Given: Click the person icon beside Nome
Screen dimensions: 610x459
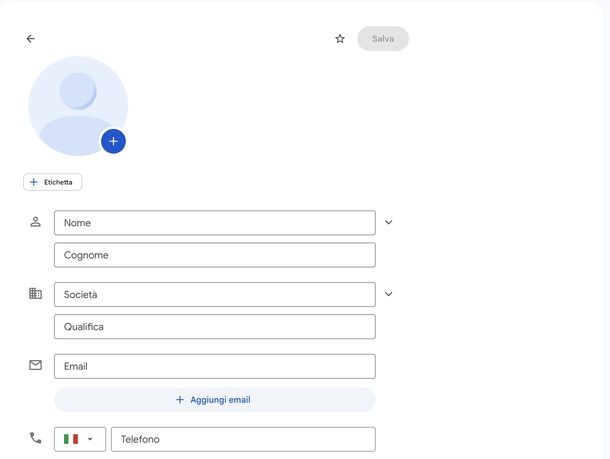Looking at the screenshot, I should (36, 222).
